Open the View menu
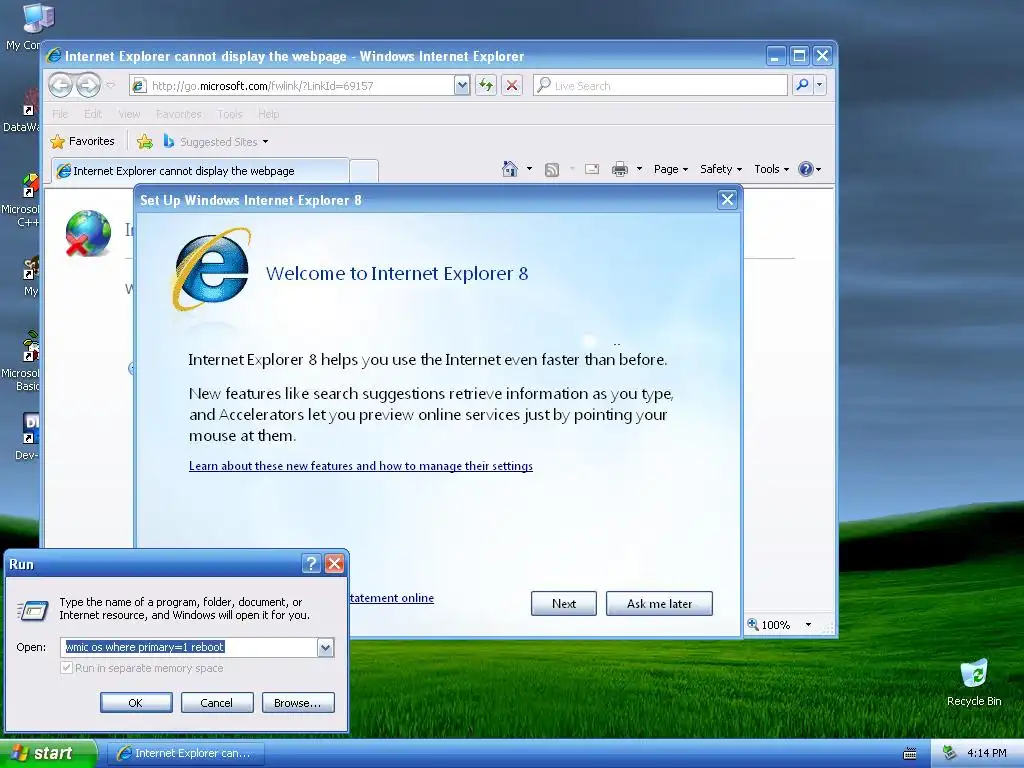The image size is (1024, 768). coord(129,114)
